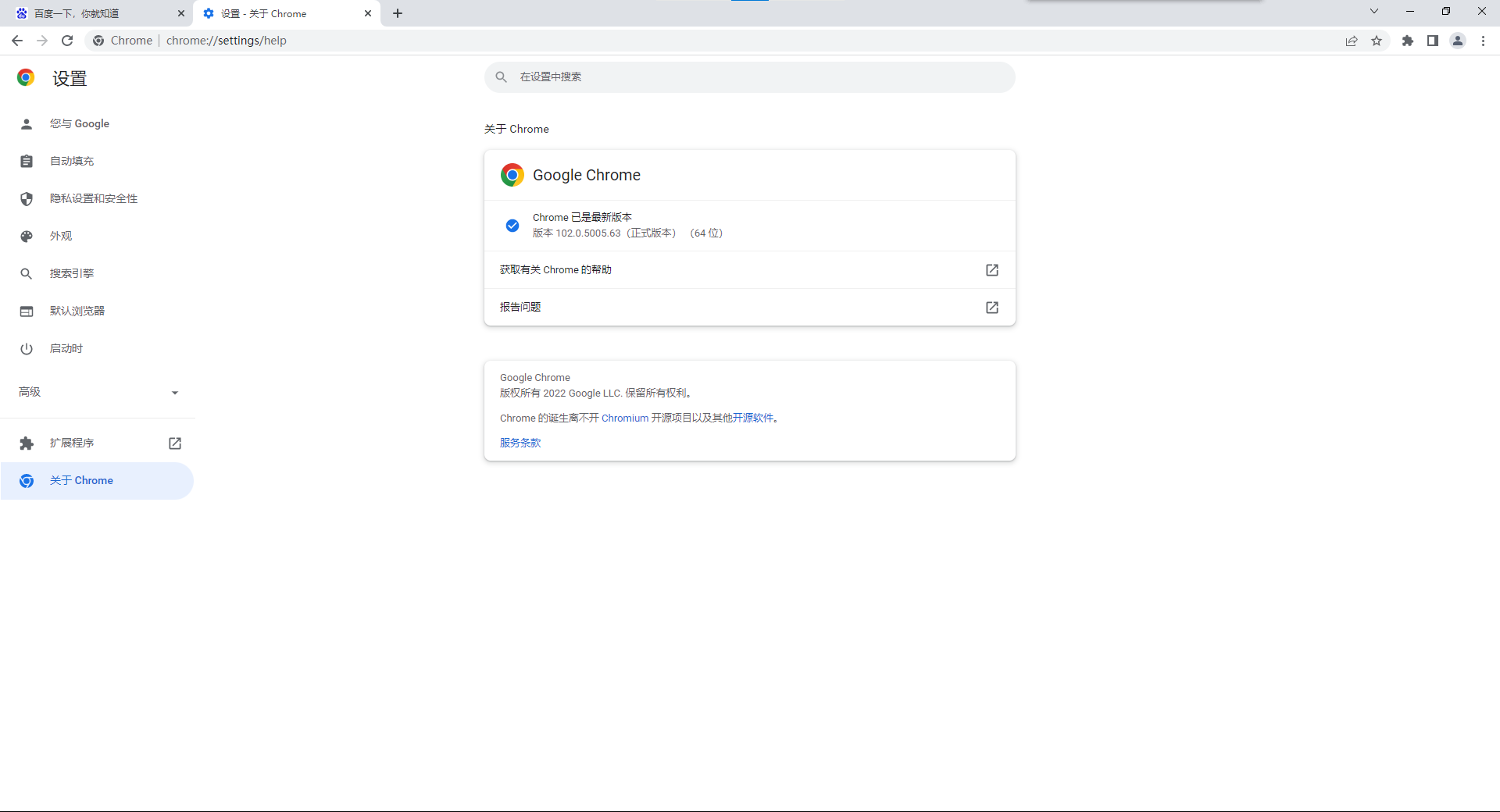Click the magnifier icon in settings search

[502, 77]
